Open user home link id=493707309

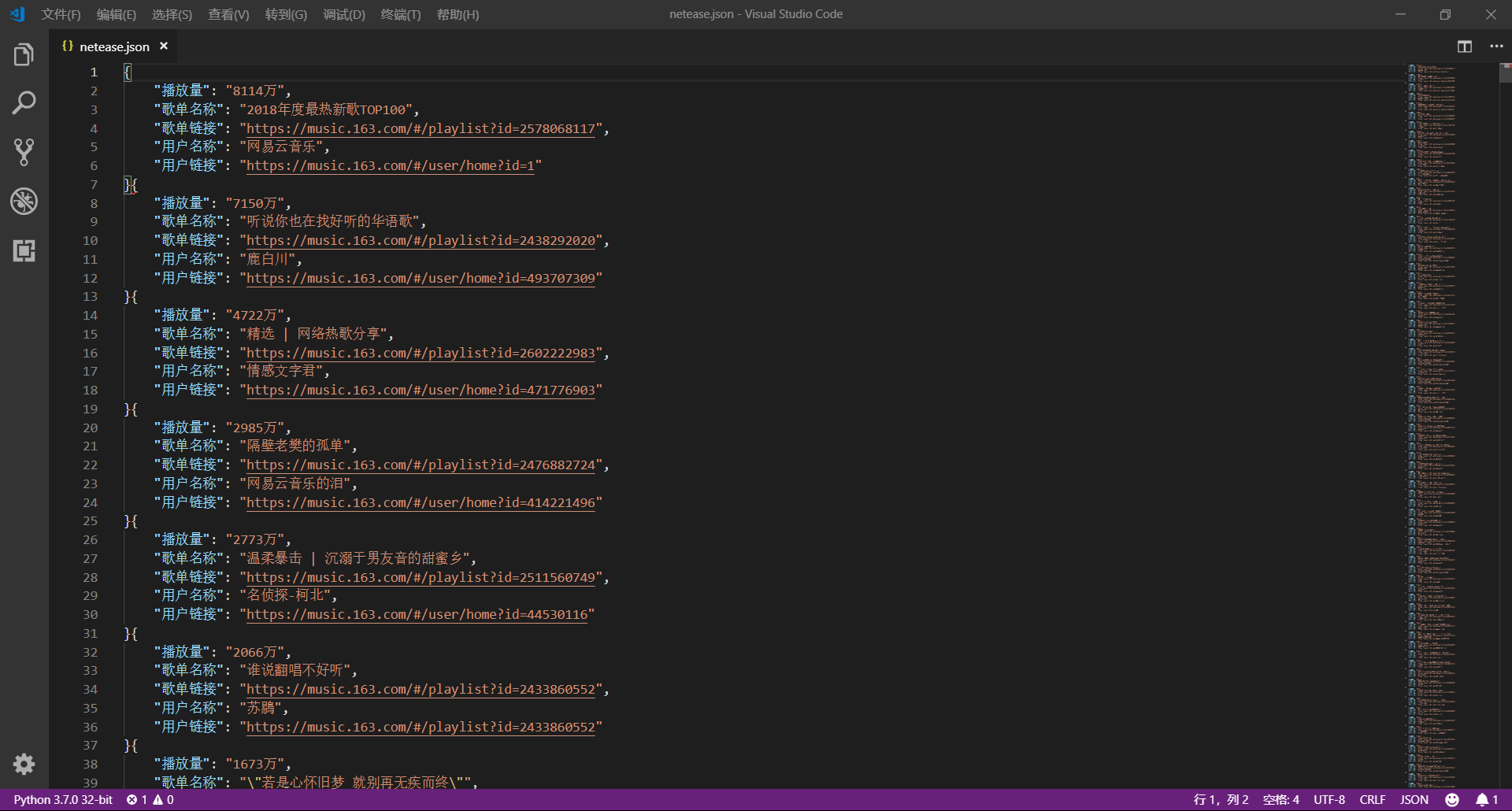421,278
